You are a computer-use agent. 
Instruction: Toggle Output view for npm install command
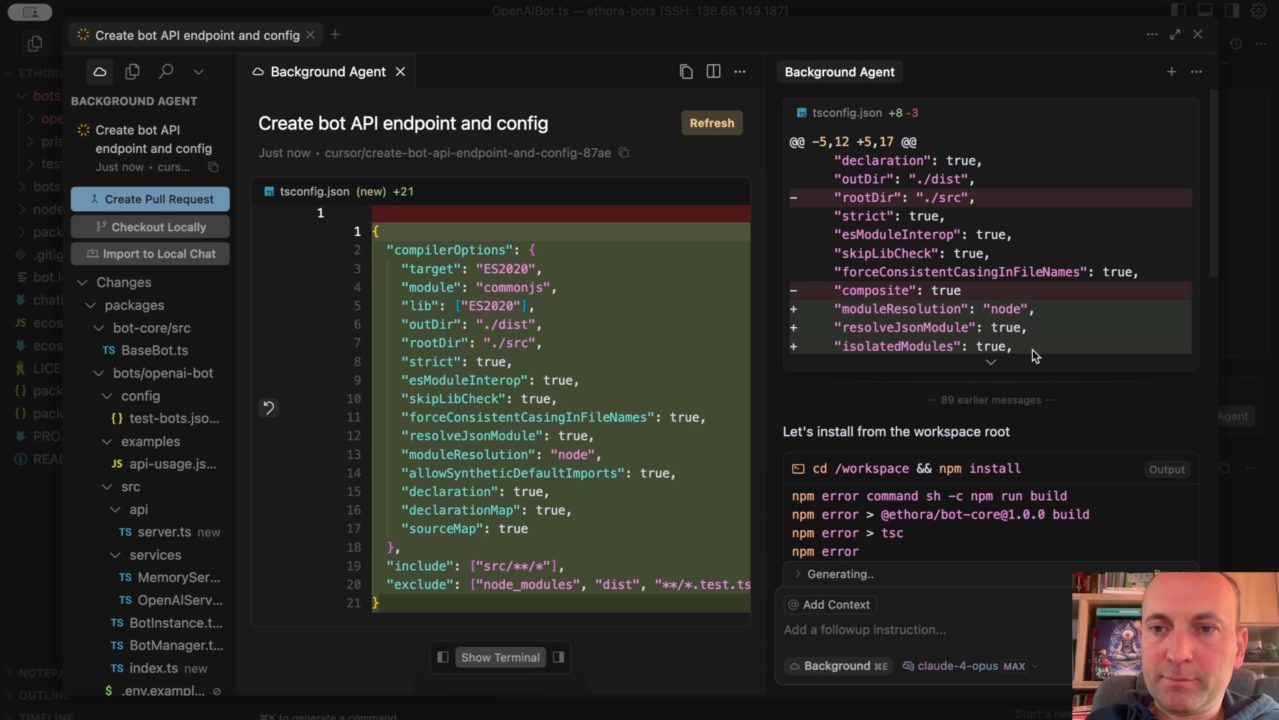point(1166,469)
